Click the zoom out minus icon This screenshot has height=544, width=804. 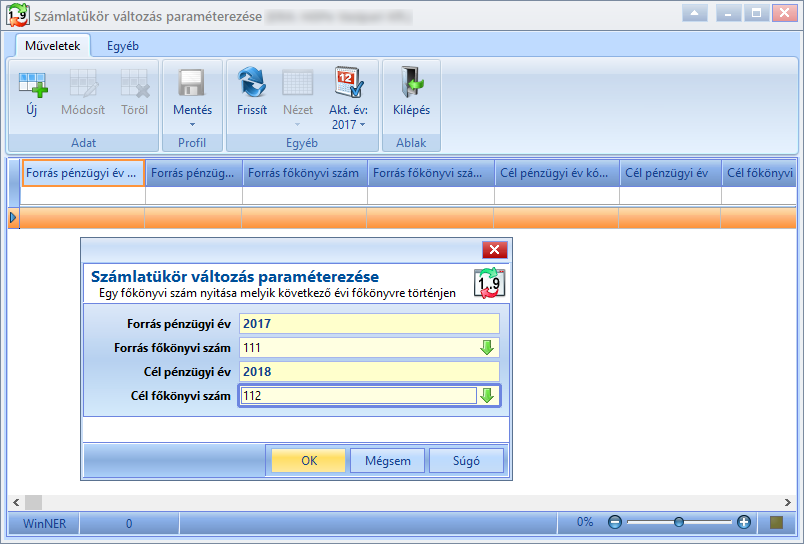pos(614,522)
